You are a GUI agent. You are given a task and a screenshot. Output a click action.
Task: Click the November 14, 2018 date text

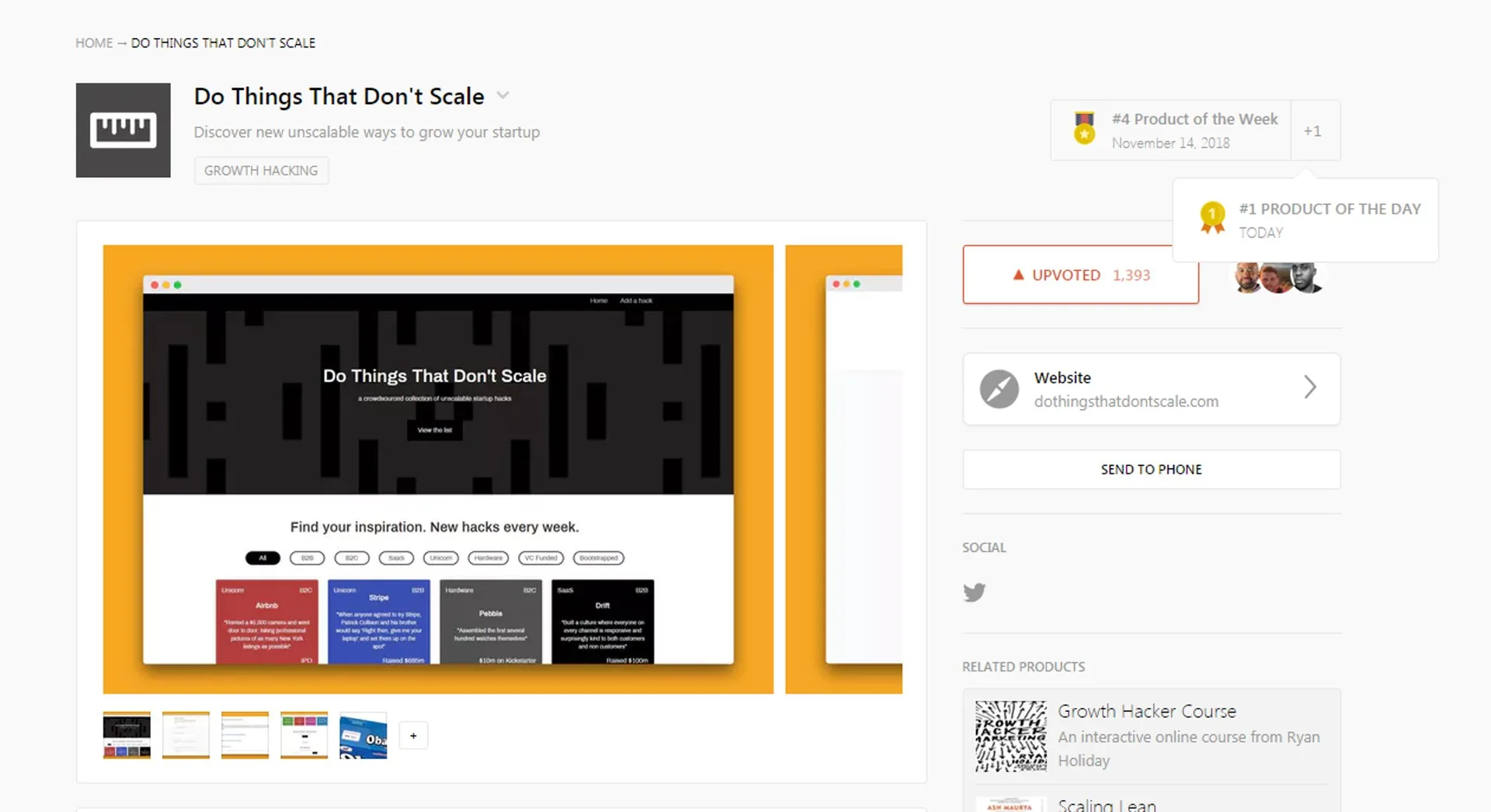pyautogui.click(x=1170, y=143)
